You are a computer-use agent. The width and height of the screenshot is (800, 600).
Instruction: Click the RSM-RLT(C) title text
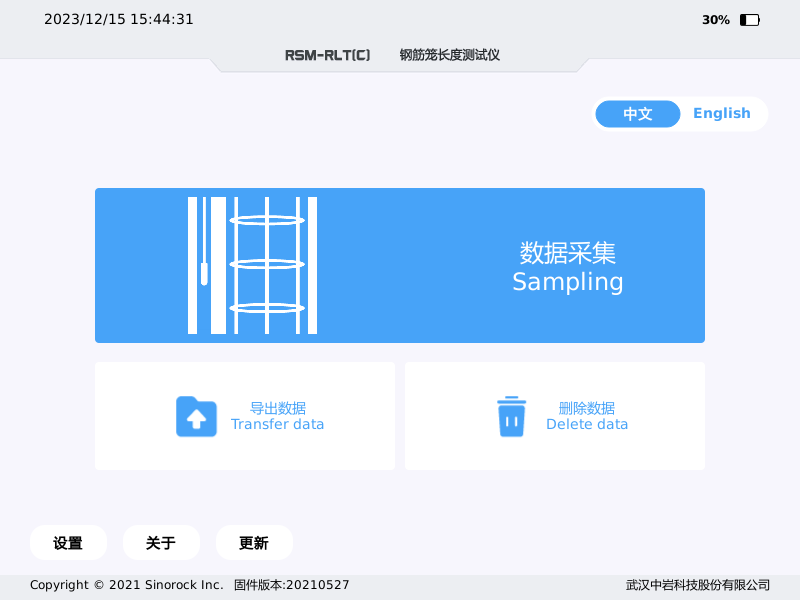point(328,55)
